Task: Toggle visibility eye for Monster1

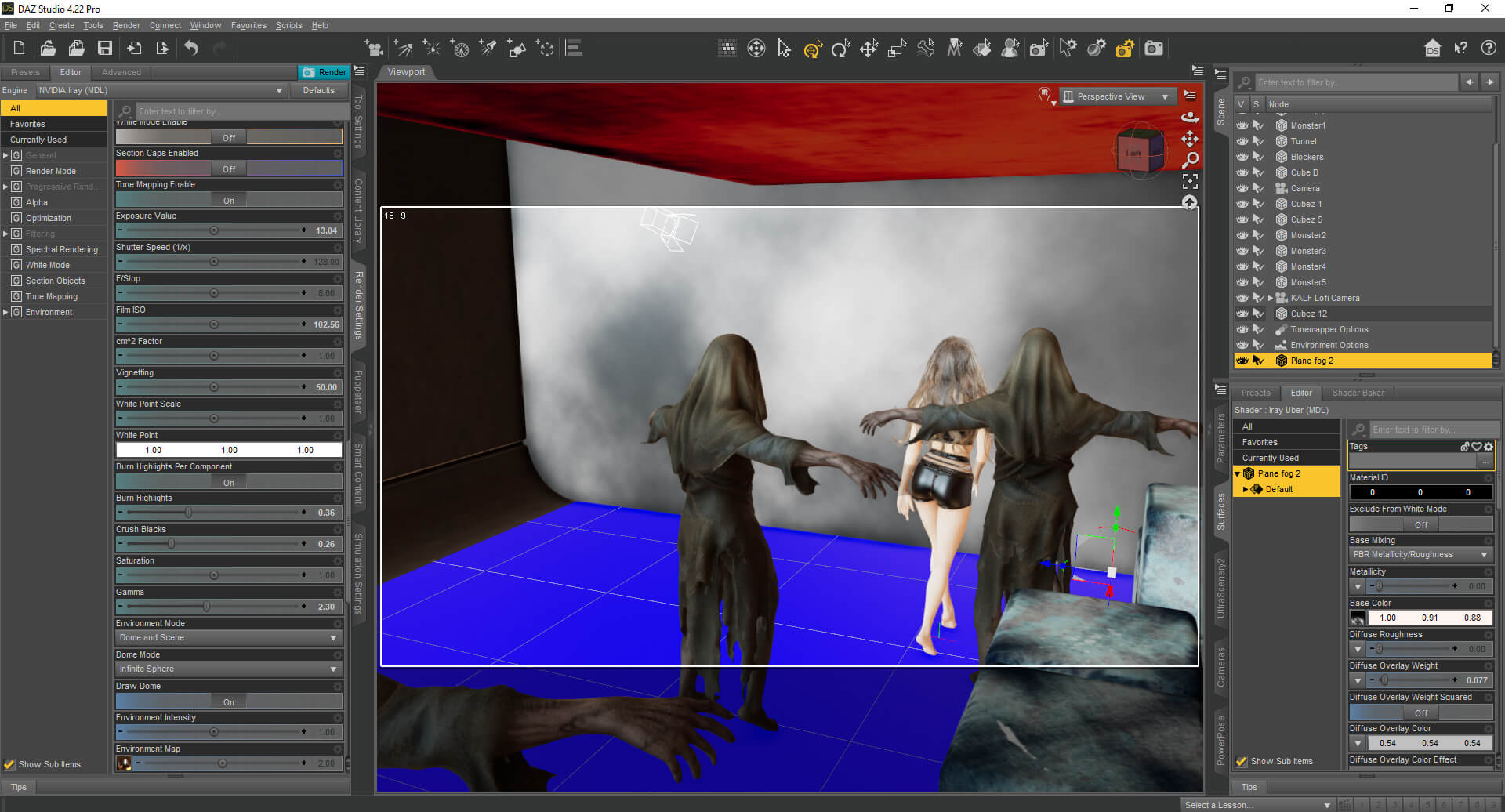Action: pos(1242,125)
